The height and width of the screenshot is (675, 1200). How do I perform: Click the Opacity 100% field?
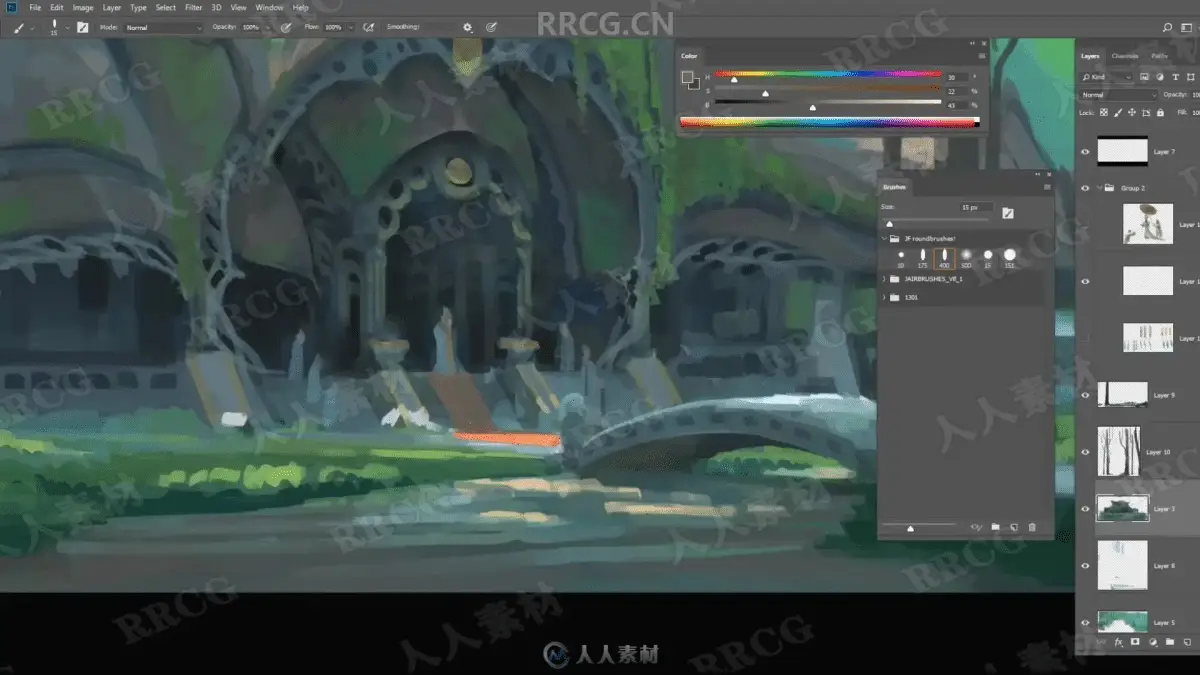(x=250, y=27)
